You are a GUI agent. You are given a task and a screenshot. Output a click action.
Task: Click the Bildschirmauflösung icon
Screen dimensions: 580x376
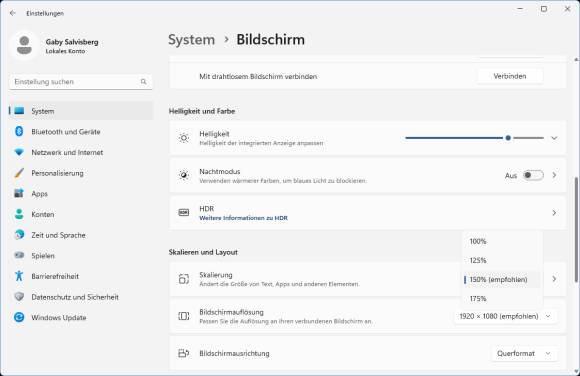point(184,316)
